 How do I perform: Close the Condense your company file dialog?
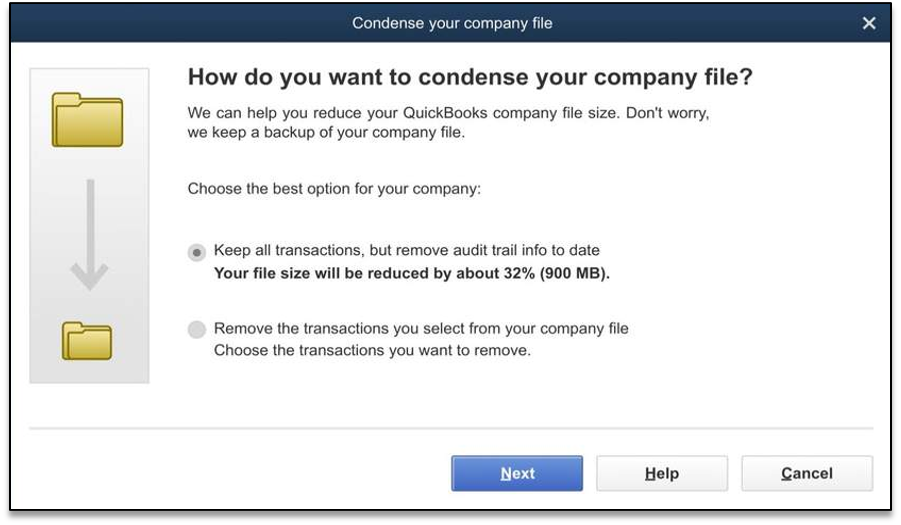(869, 23)
